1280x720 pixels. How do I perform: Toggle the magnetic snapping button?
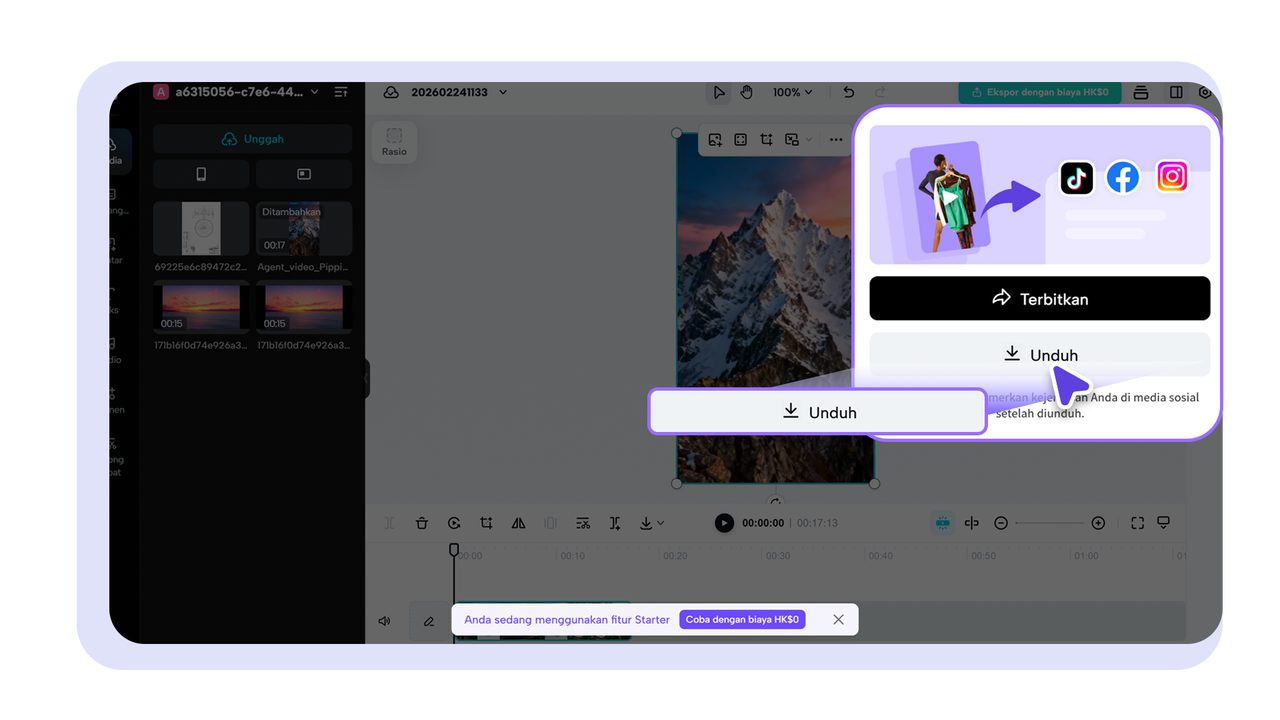coord(942,523)
